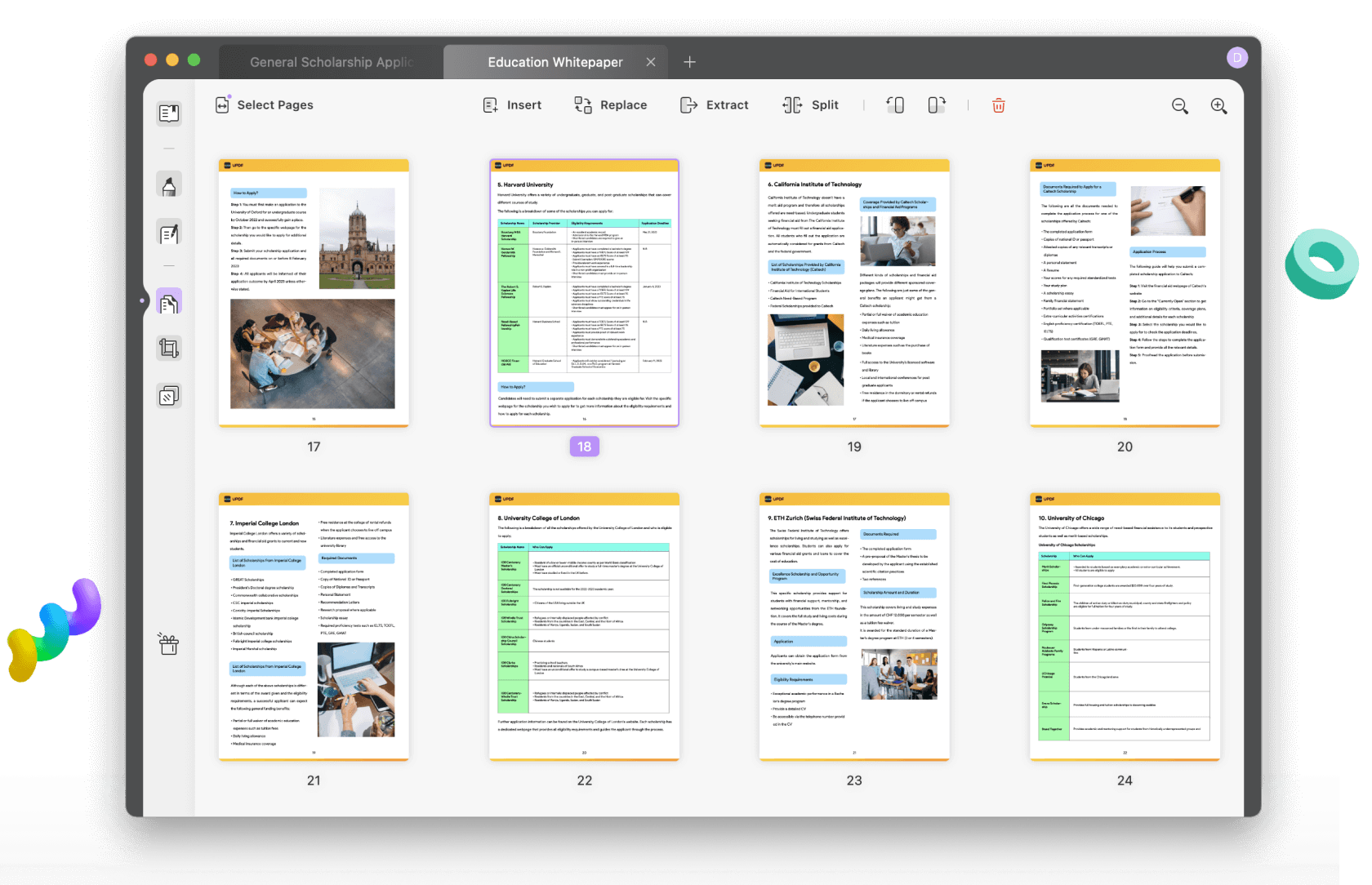Rotate page clockwise
This screenshot has height=885, width=1372.
[x=937, y=105]
